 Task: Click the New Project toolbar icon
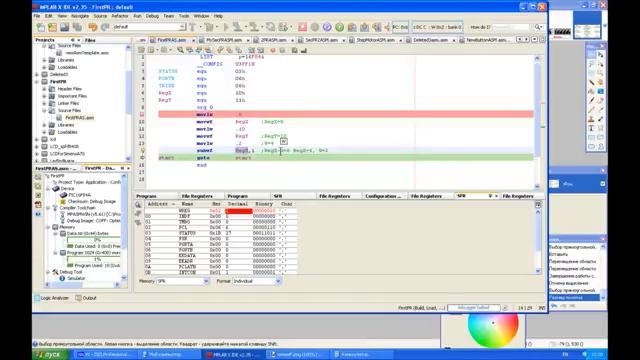53,27
